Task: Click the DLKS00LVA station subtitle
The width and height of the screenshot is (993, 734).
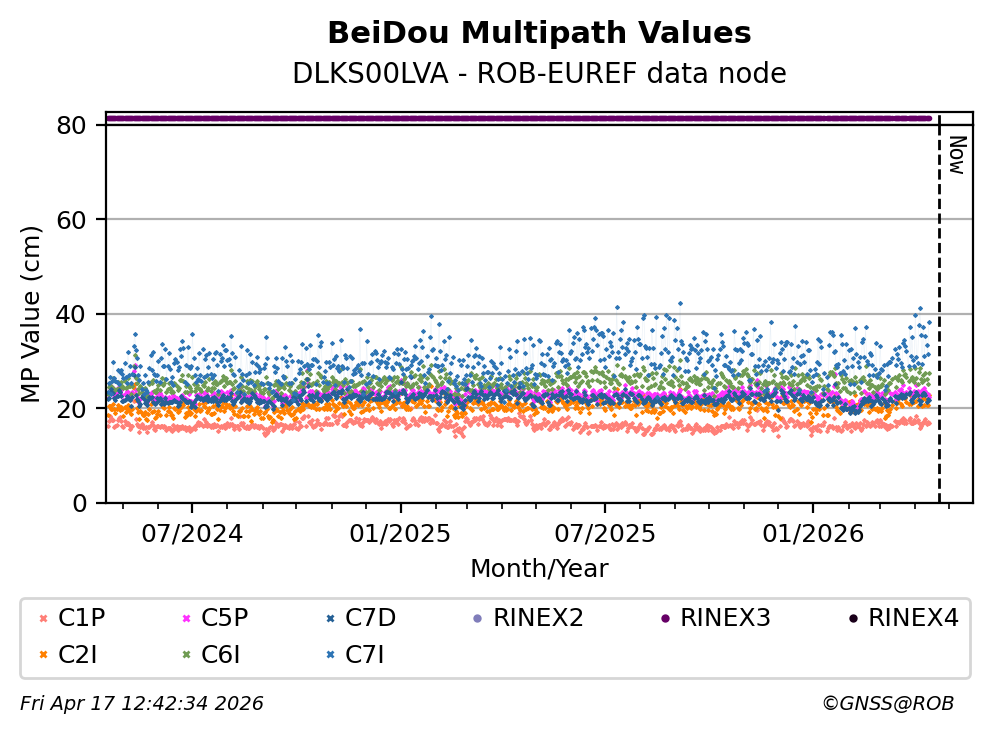Action: 539,74
